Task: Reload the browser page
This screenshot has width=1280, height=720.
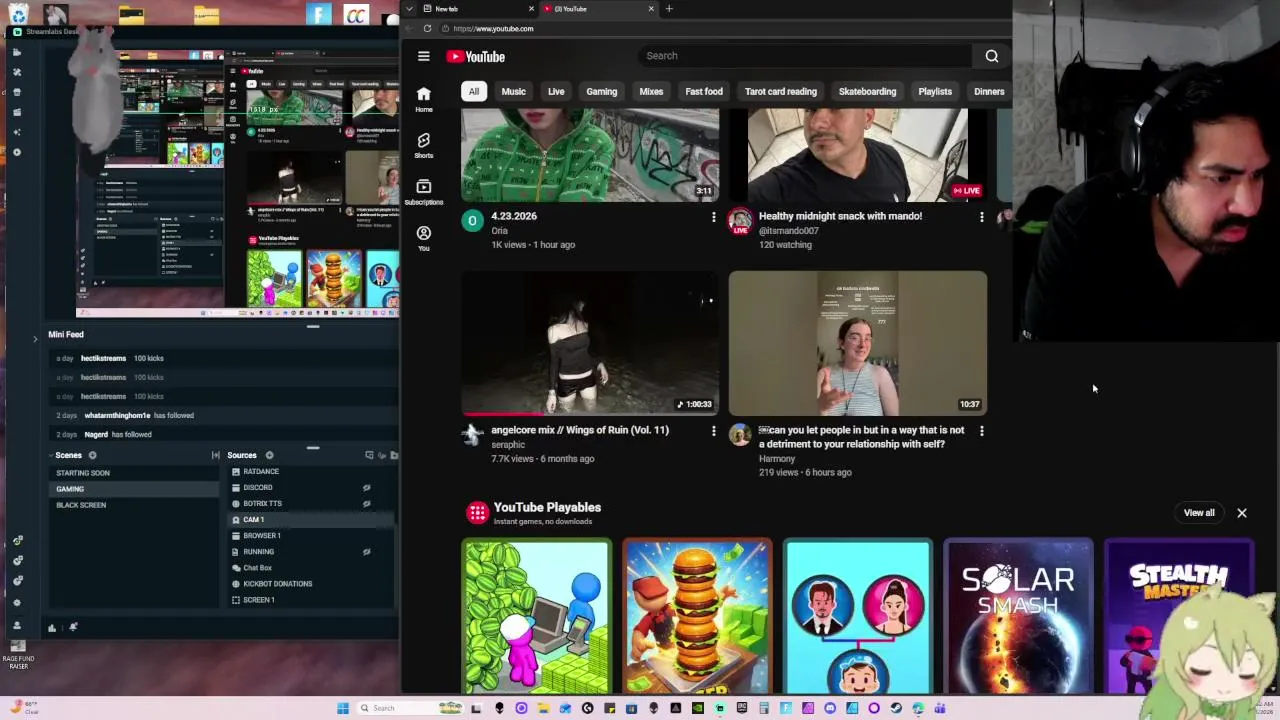Action: [427, 28]
